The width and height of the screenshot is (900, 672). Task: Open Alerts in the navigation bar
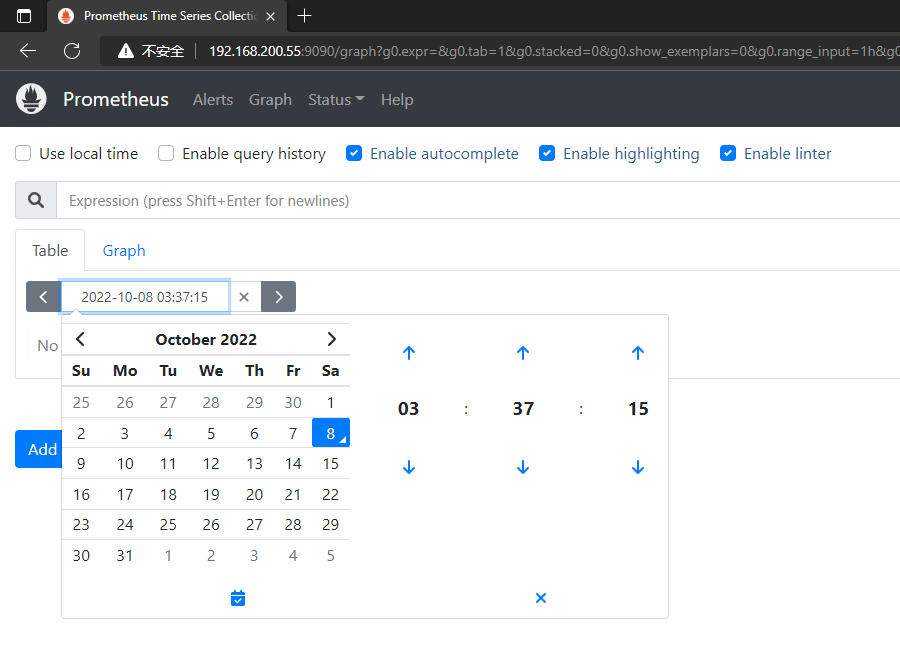[212, 99]
